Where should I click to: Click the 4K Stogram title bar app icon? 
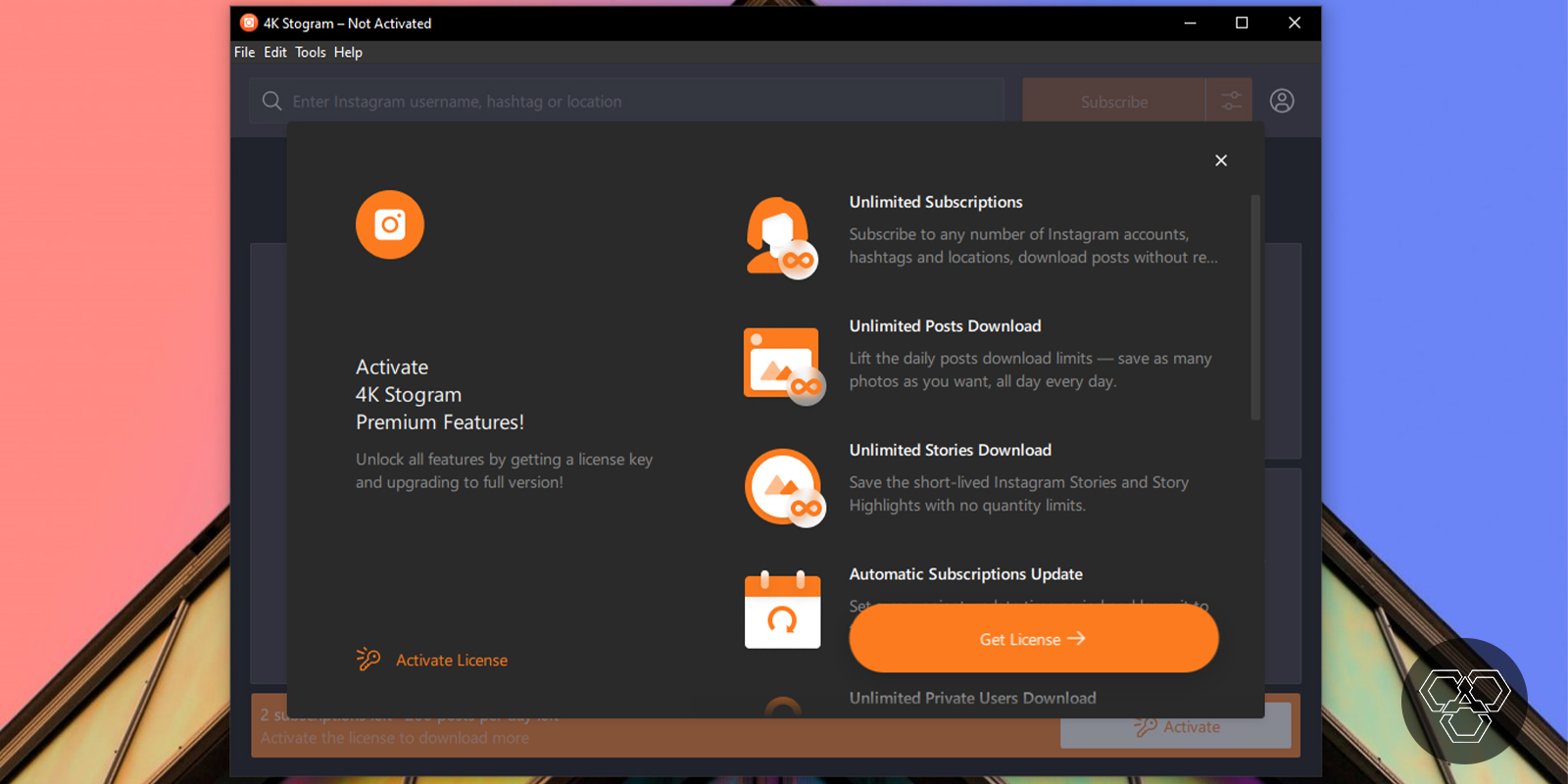pyautogui.click(x=249, y=23)
